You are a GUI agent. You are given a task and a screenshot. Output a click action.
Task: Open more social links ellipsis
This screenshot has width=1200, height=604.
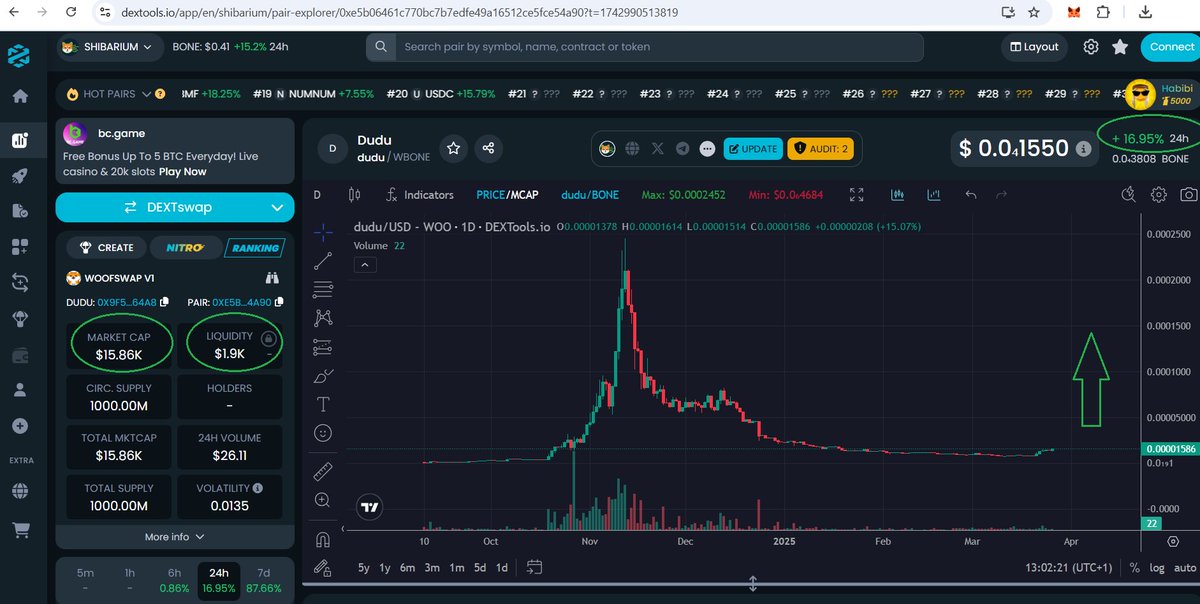point(708,148)
